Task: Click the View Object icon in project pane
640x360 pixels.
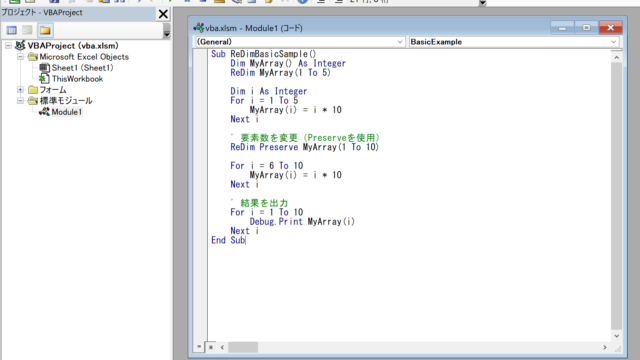Action: pos(27,30)
